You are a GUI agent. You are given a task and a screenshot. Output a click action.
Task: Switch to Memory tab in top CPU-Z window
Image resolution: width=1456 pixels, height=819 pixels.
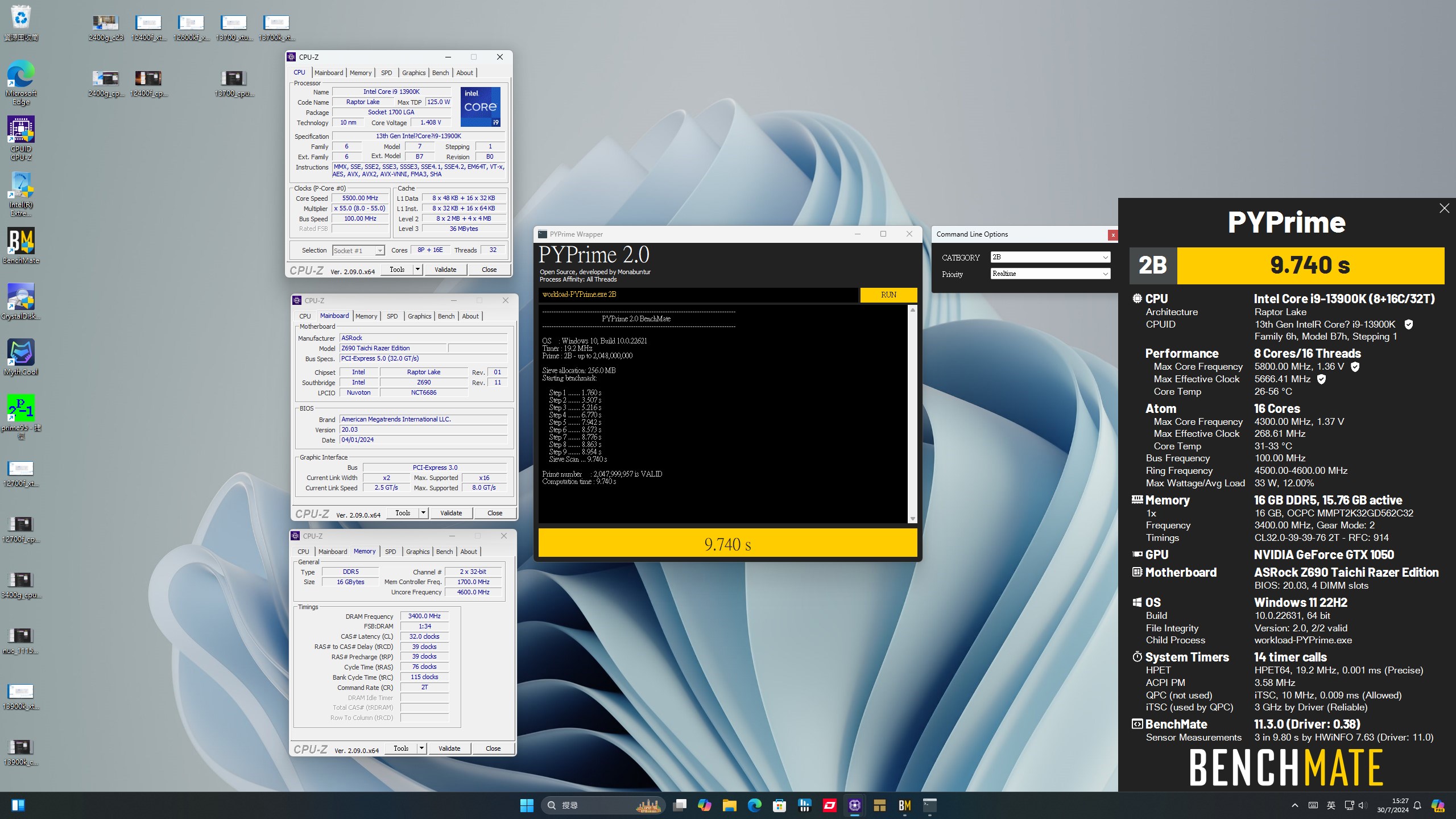pyautogui.click(x=361, y=73)
